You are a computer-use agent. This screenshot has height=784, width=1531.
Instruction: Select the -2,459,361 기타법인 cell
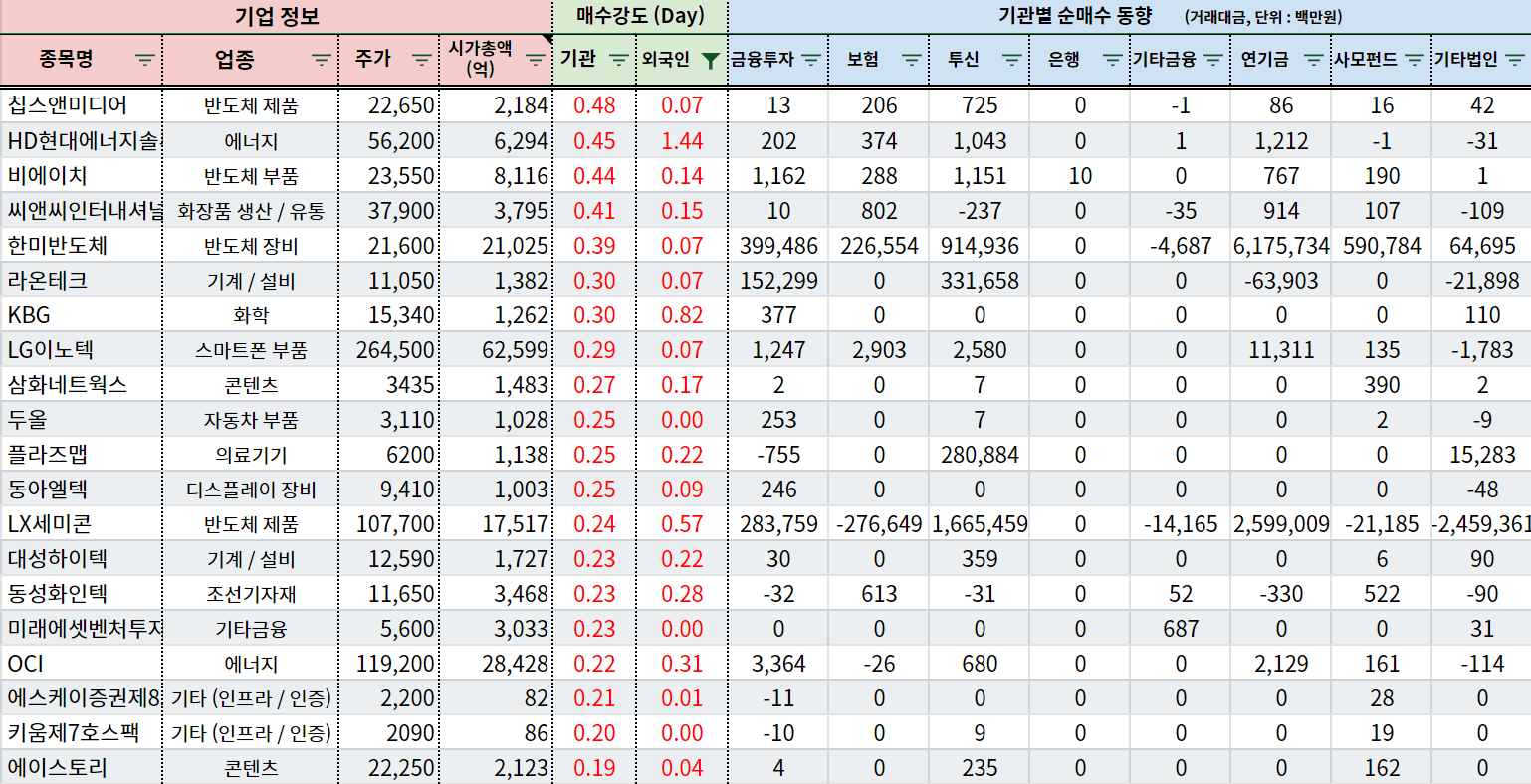click(x=1482, y=523)
